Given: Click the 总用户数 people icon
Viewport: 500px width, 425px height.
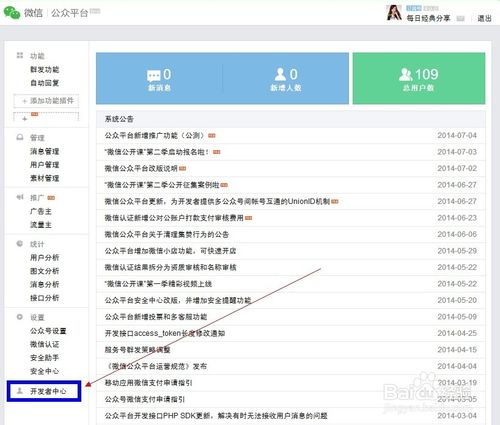Looking at the screenshot, I should (406, 74).
